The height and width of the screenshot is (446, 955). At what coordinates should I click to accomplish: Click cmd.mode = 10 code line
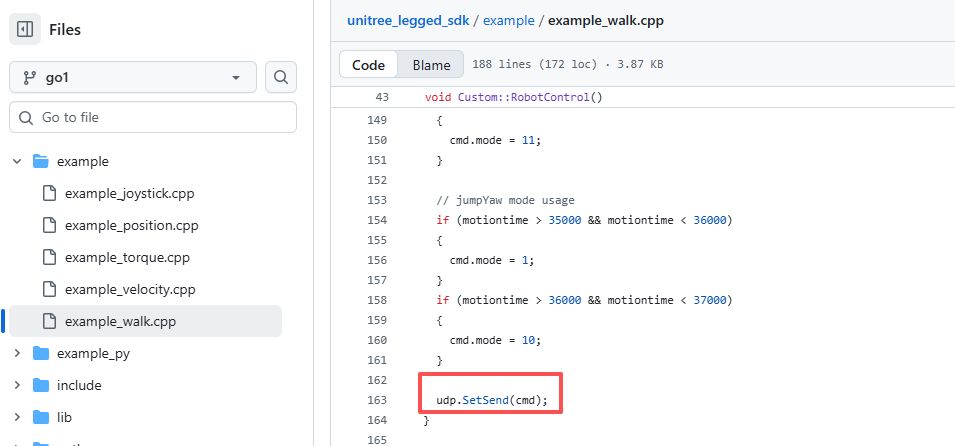click(x=495, y=340)
